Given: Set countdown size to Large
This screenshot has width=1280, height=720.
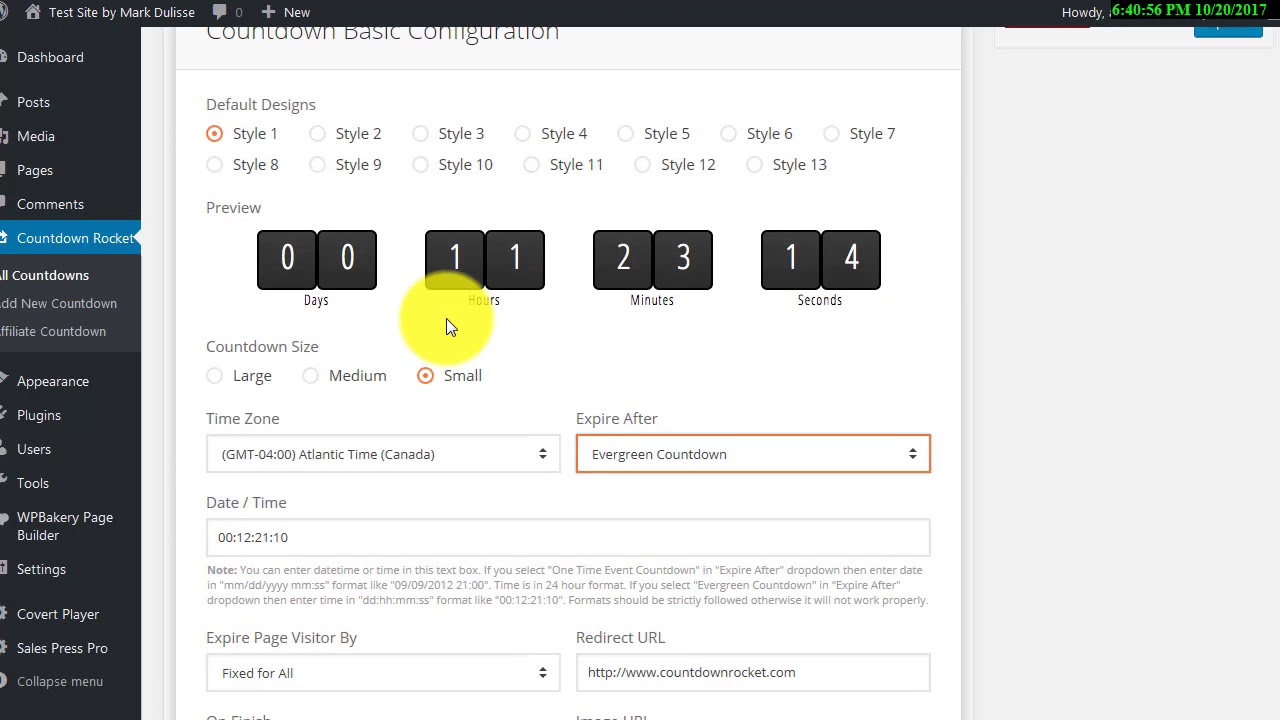Looking at the screenshot, I should coord(214,375).
